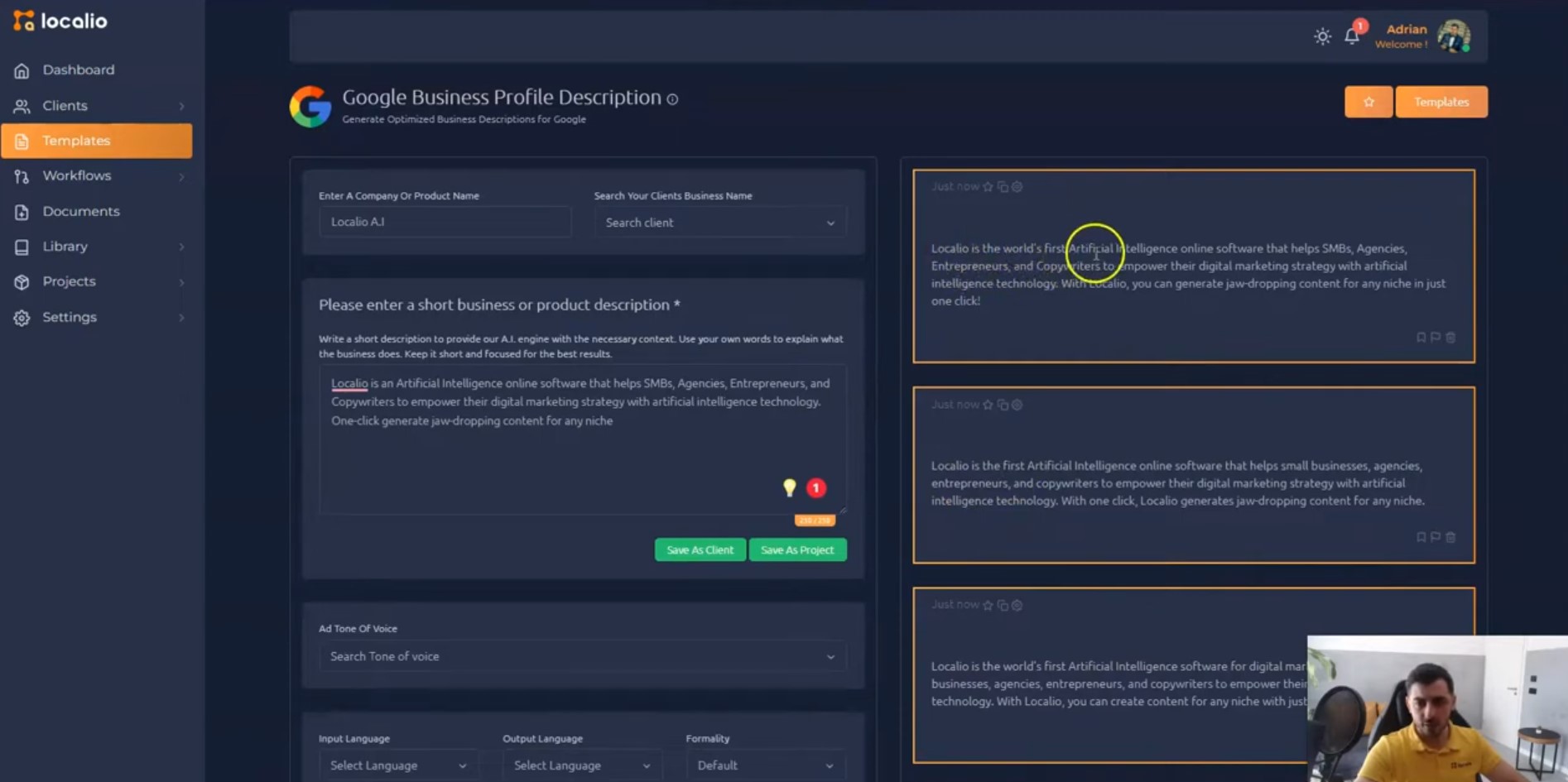The image size is (1568, 782).
Task: Open Adrian's profile avatar
Action: click(1454, 36)
